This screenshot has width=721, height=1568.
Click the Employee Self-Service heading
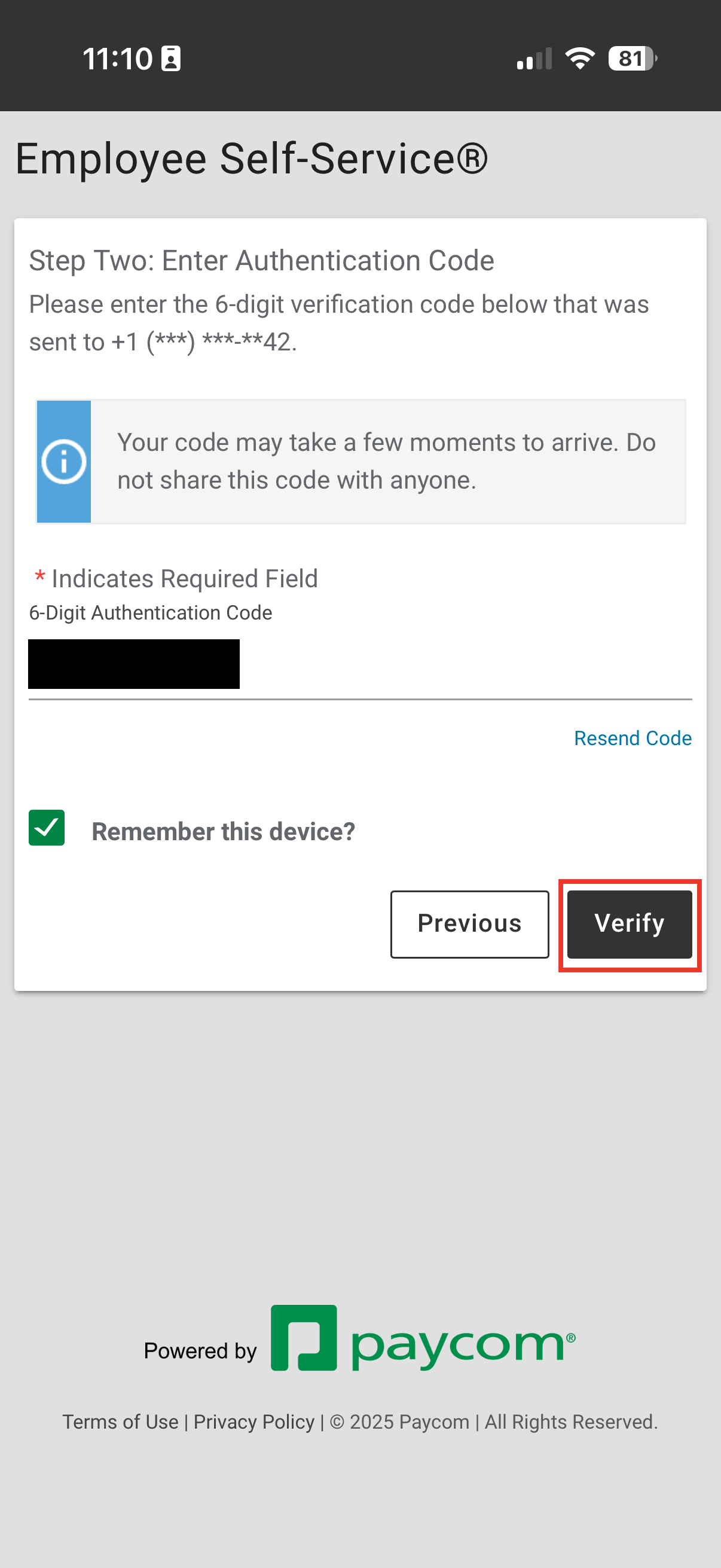[251, 159]
